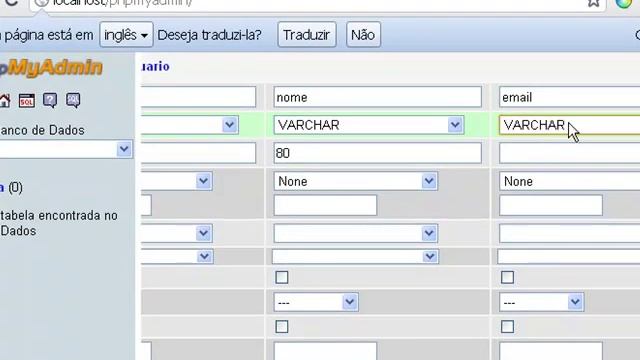
Task: Click the empty length field for email column
Action: coord(569,153)
